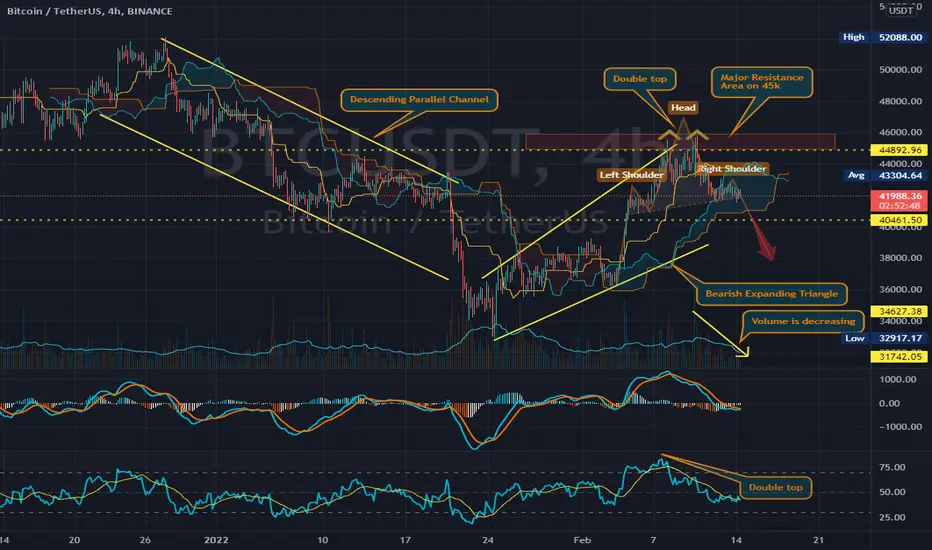Click the 2022 year marker on time axis

[216, 540]
